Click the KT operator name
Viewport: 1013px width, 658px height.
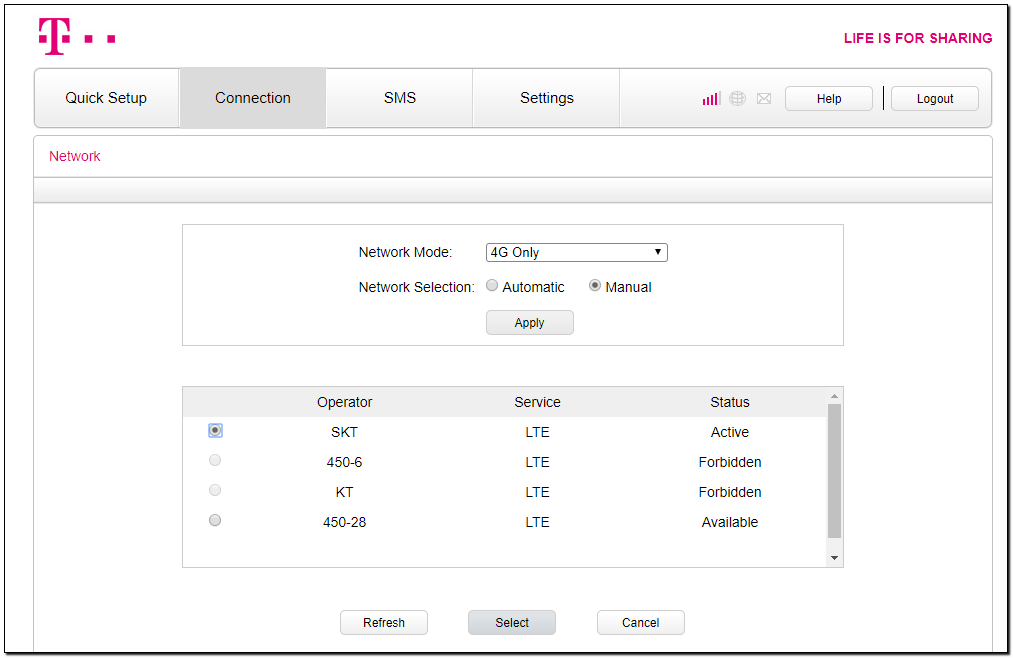[x=344, y=492]
